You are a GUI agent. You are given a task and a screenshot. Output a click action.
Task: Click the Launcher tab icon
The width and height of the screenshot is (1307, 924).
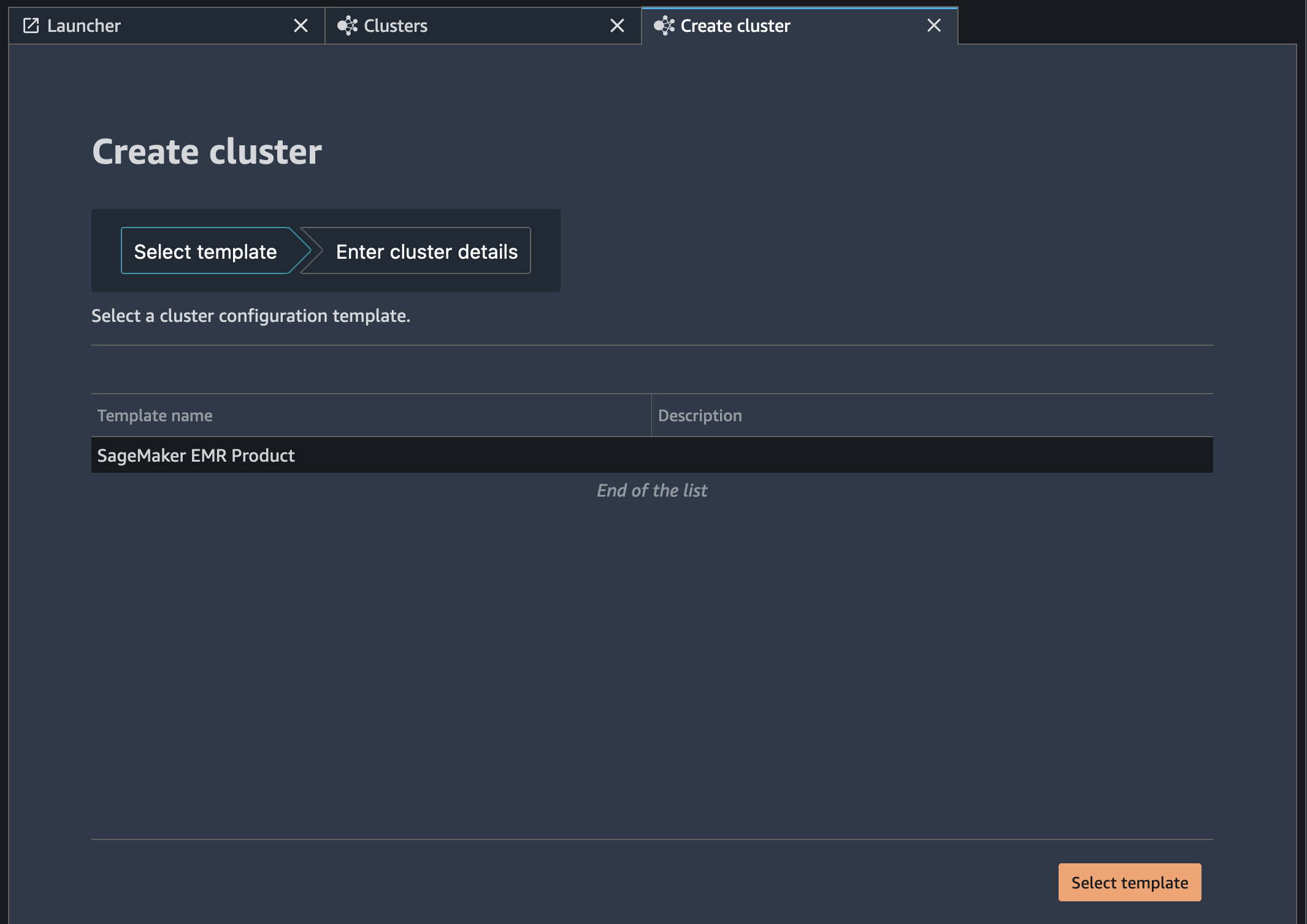tap(31, 26)
